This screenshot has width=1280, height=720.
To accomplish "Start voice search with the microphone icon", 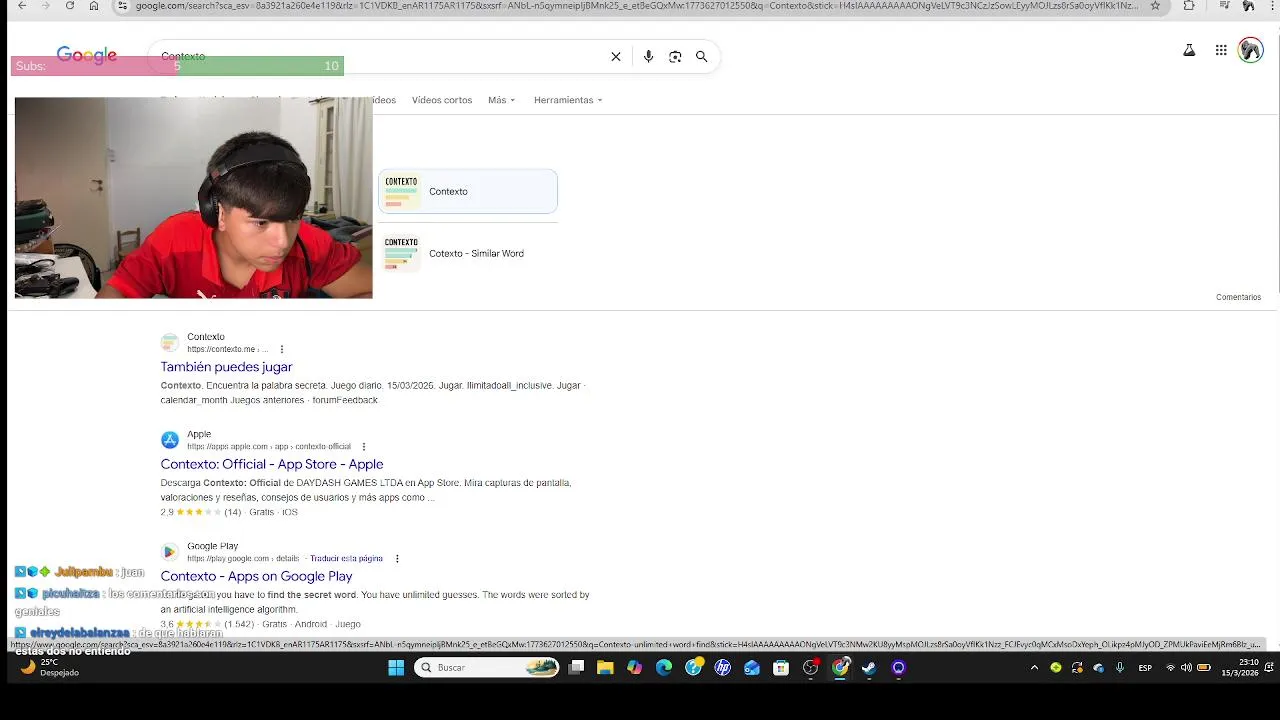I will pos(648,57).
